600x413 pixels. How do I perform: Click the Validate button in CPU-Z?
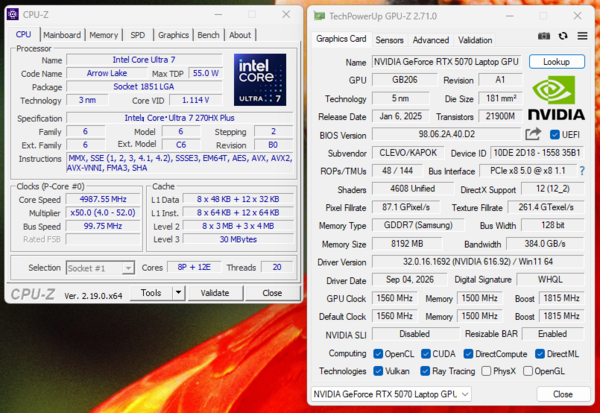point(215,293)
